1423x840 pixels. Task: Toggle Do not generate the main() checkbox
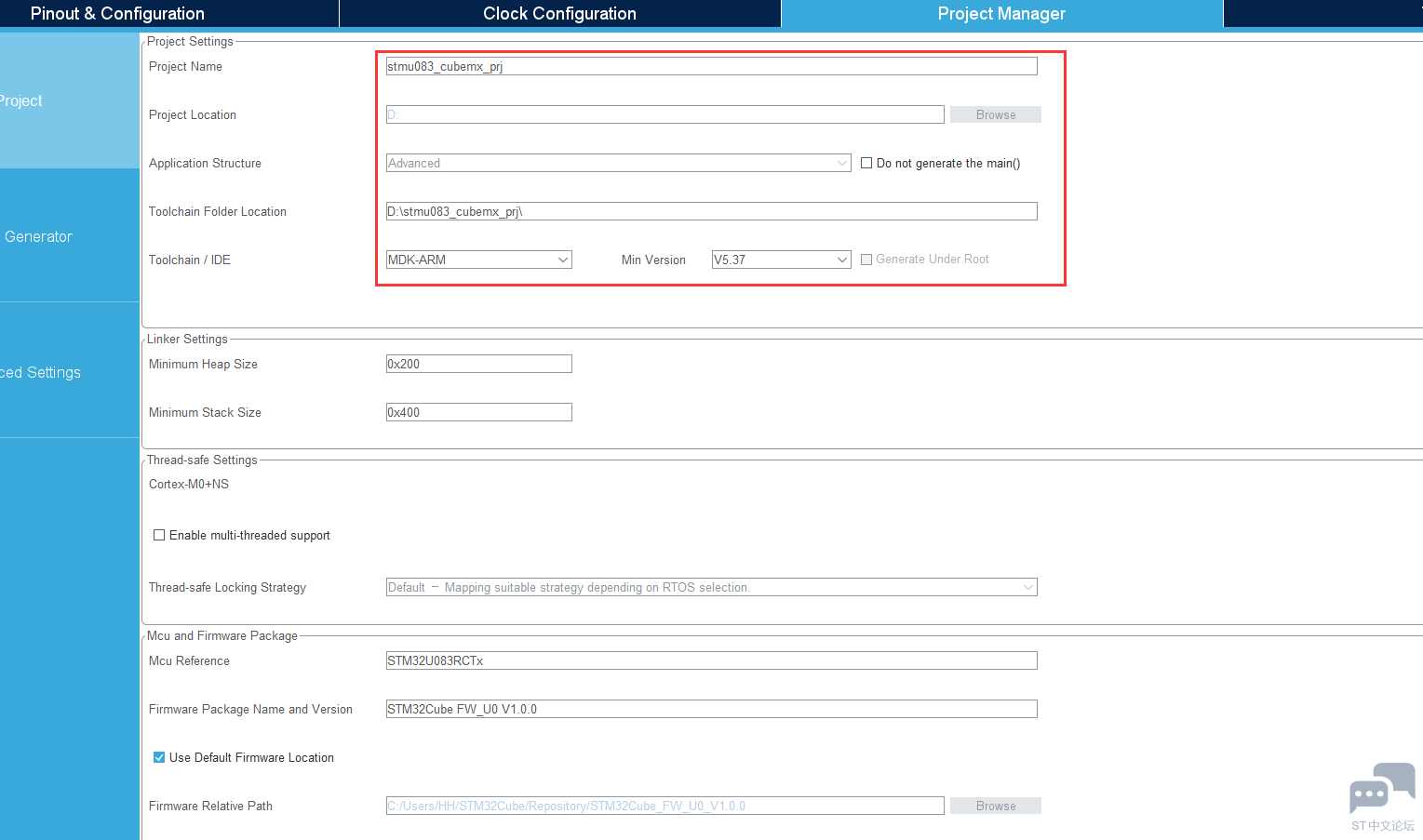(866, 163)
